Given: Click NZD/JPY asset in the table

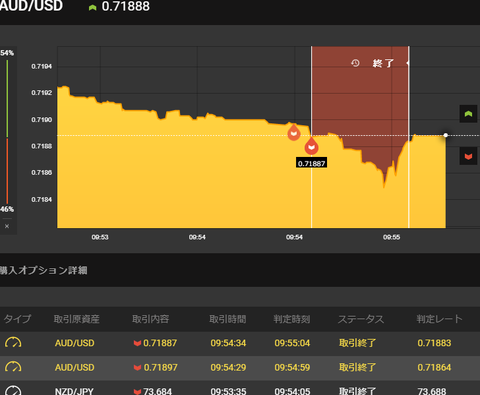Looking at the screenshot, I should [x=74, y=391].
